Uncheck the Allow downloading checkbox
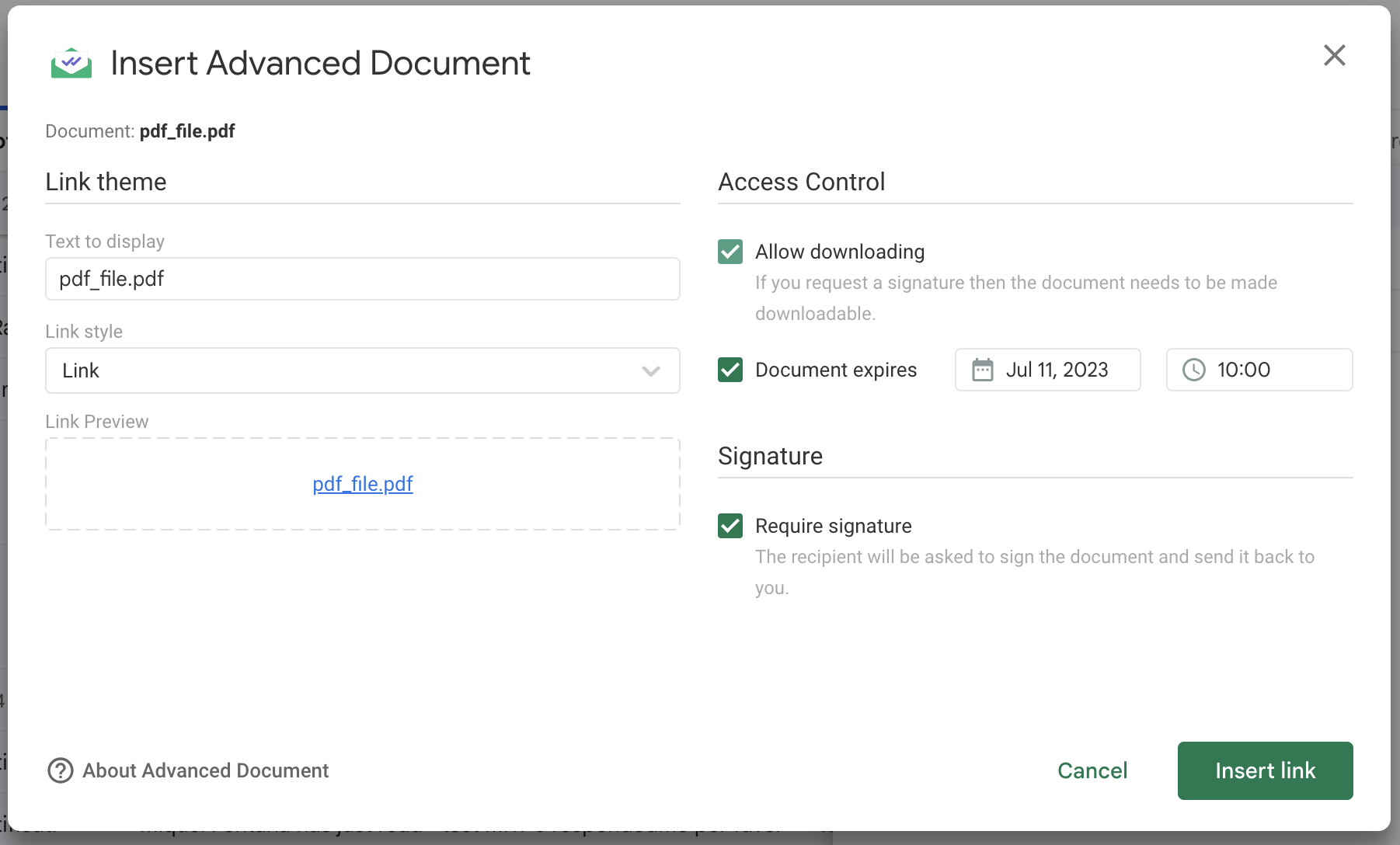Viewport: 1400px width, 845px height. [x=730, y=252]
